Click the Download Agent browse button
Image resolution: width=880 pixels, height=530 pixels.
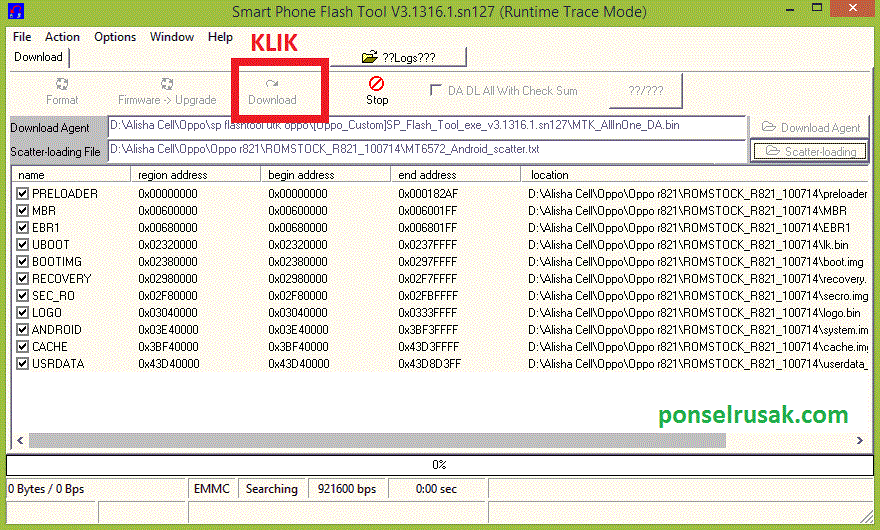pyautogui.click(x=810, y=127)
